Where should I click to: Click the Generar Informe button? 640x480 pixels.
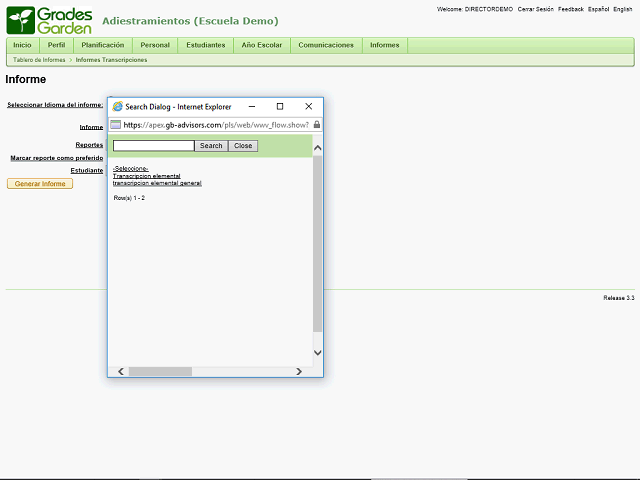click(40, 184)
